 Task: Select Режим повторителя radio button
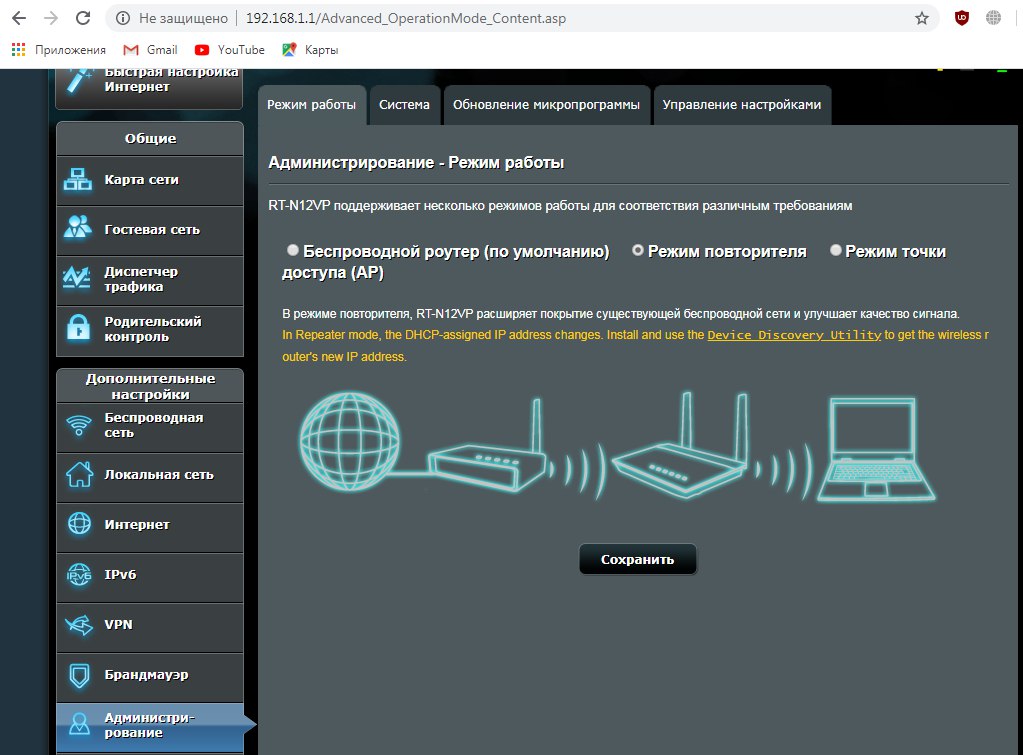[x=638, y=250]
